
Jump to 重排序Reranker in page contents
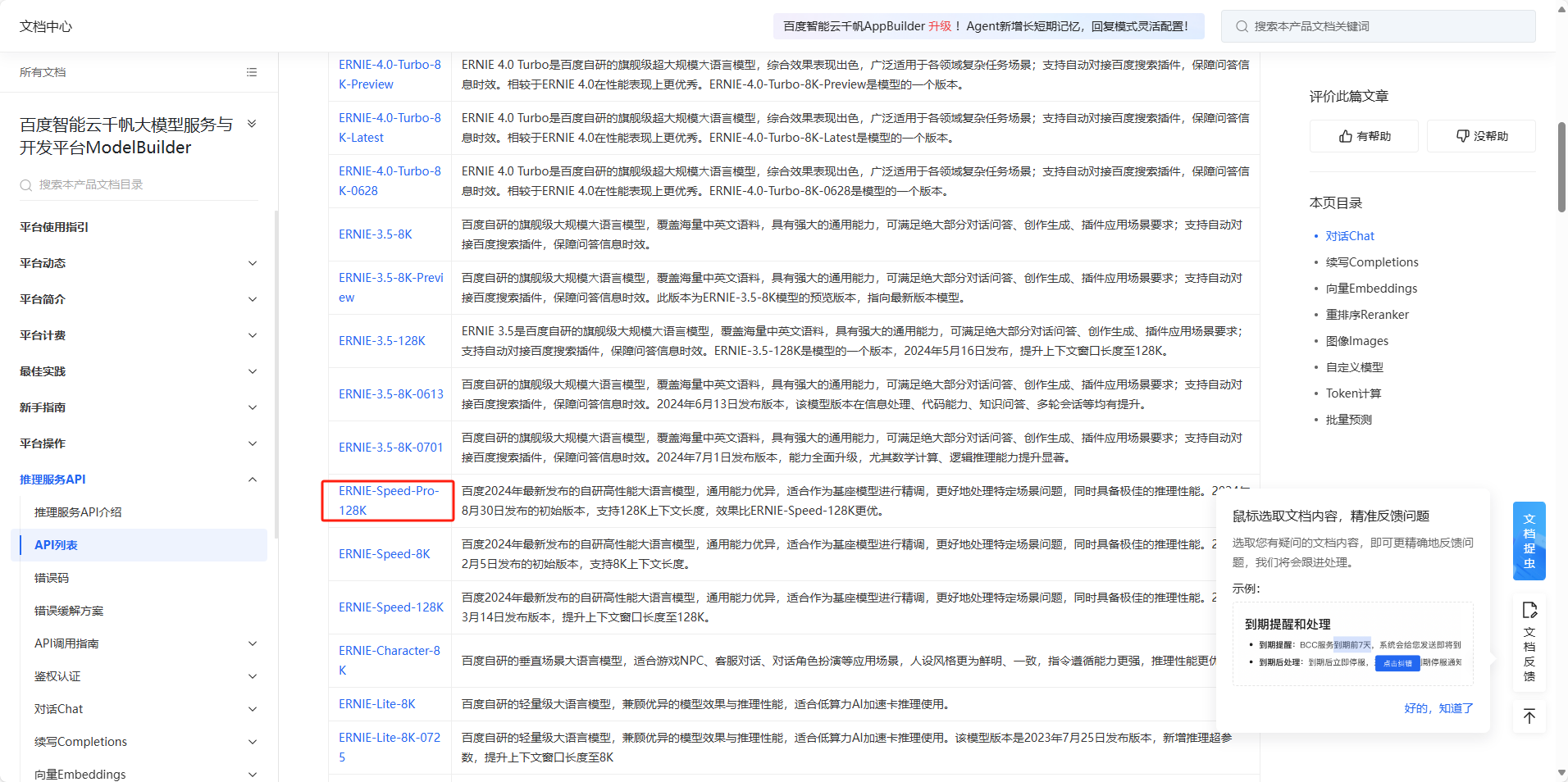click(x=1367, y=315)
